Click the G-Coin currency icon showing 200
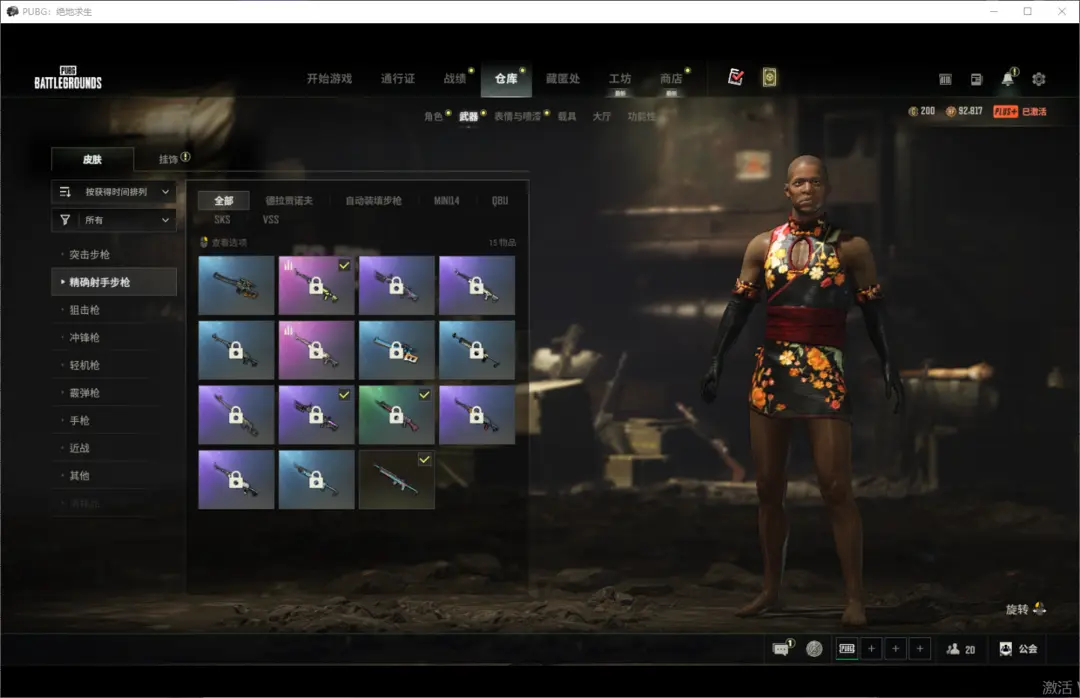The image size is (1080, 698). click(913, 111)
